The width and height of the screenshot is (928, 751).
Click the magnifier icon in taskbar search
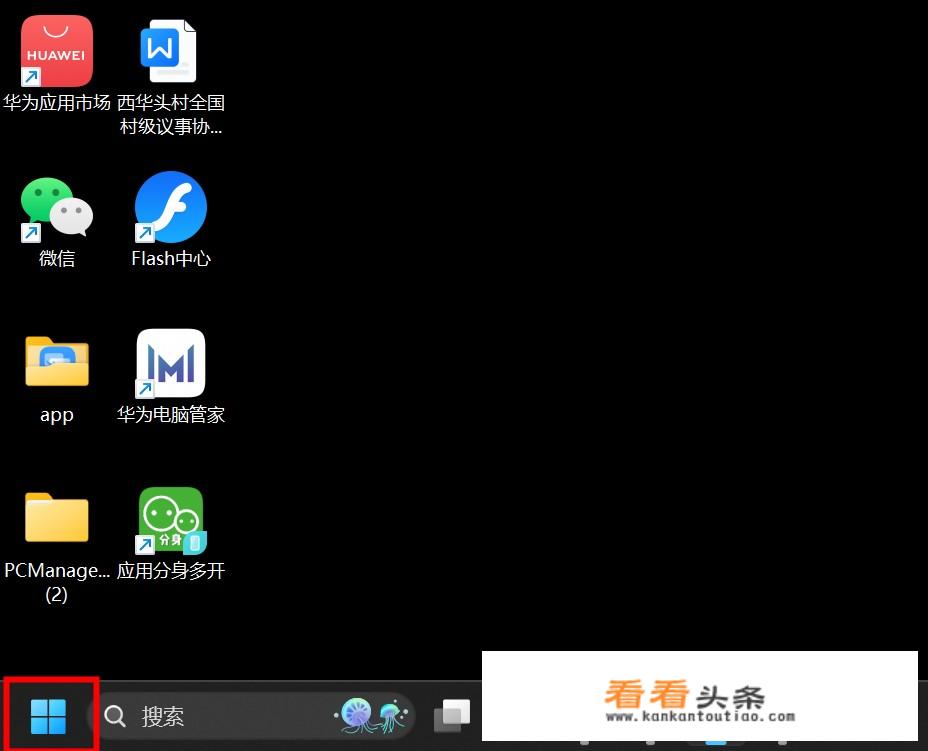pos(115,716)
